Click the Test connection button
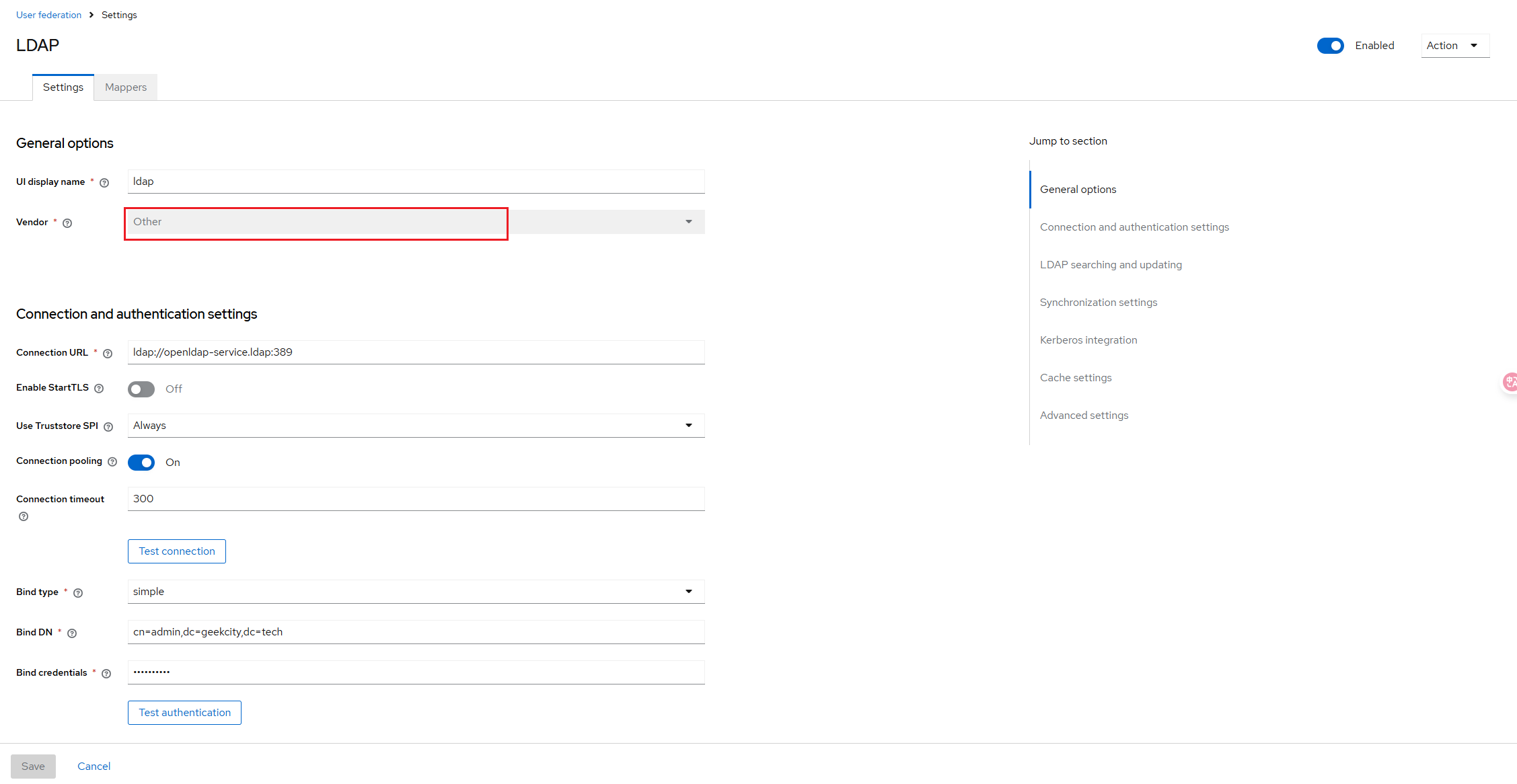This screenshot has height=784, width=1517. 177,551
